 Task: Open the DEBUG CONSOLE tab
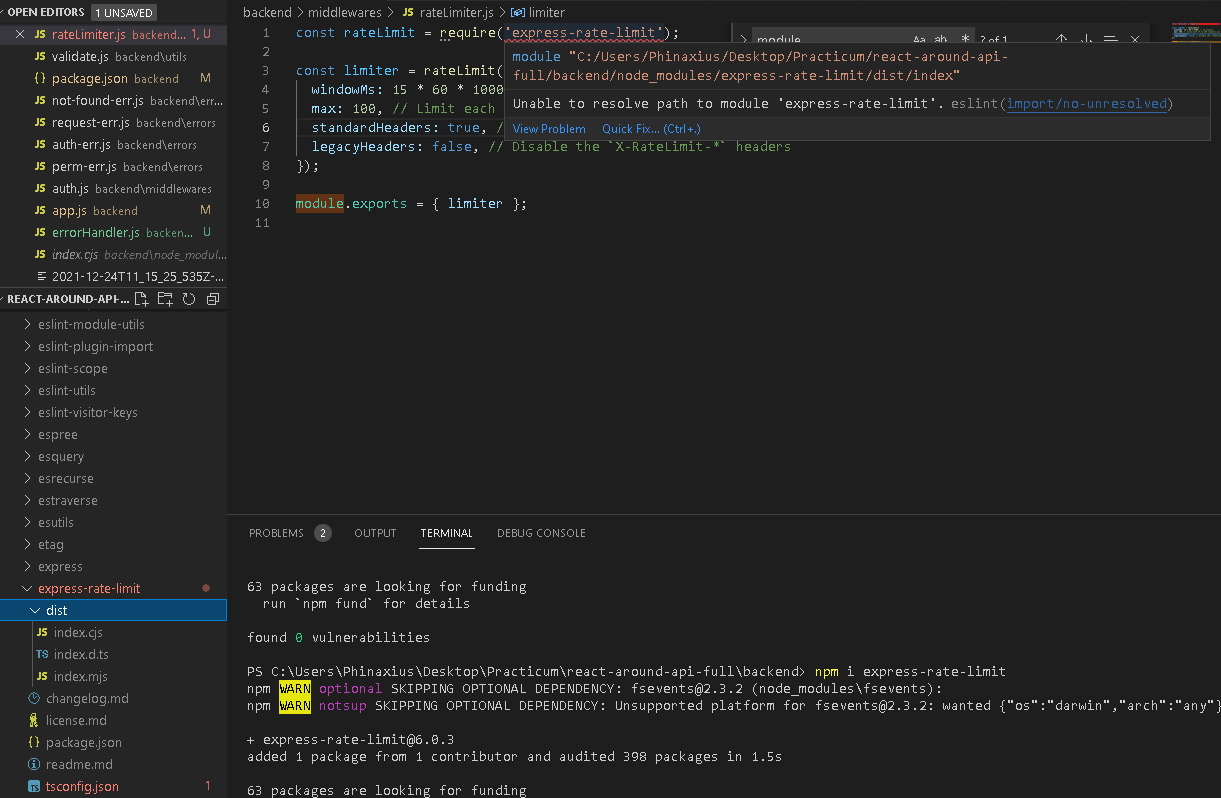click(x=541, y=533)
